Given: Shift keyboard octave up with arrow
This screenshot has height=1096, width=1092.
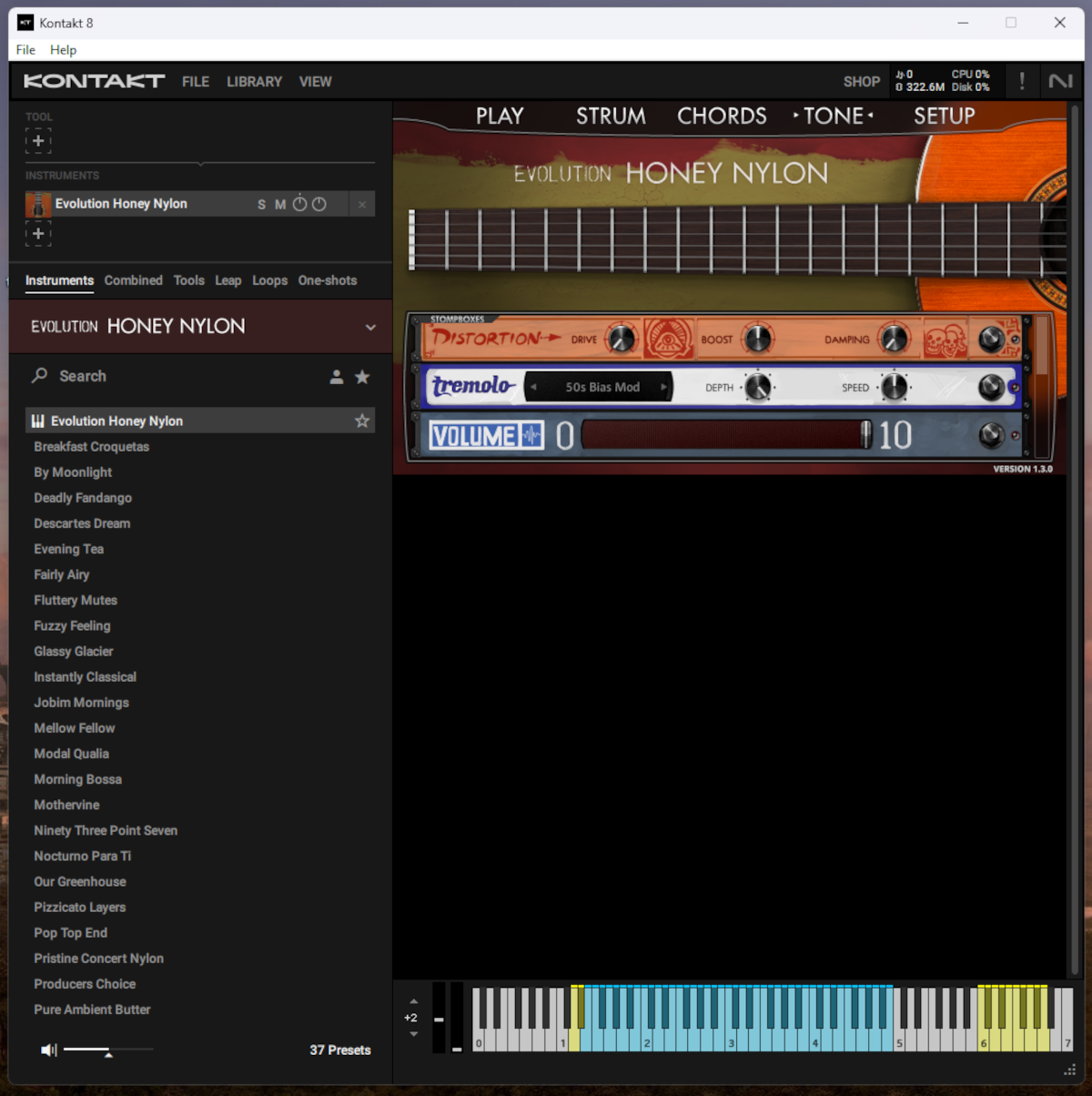Looking at the screenshot, I should pos(414,1001).
